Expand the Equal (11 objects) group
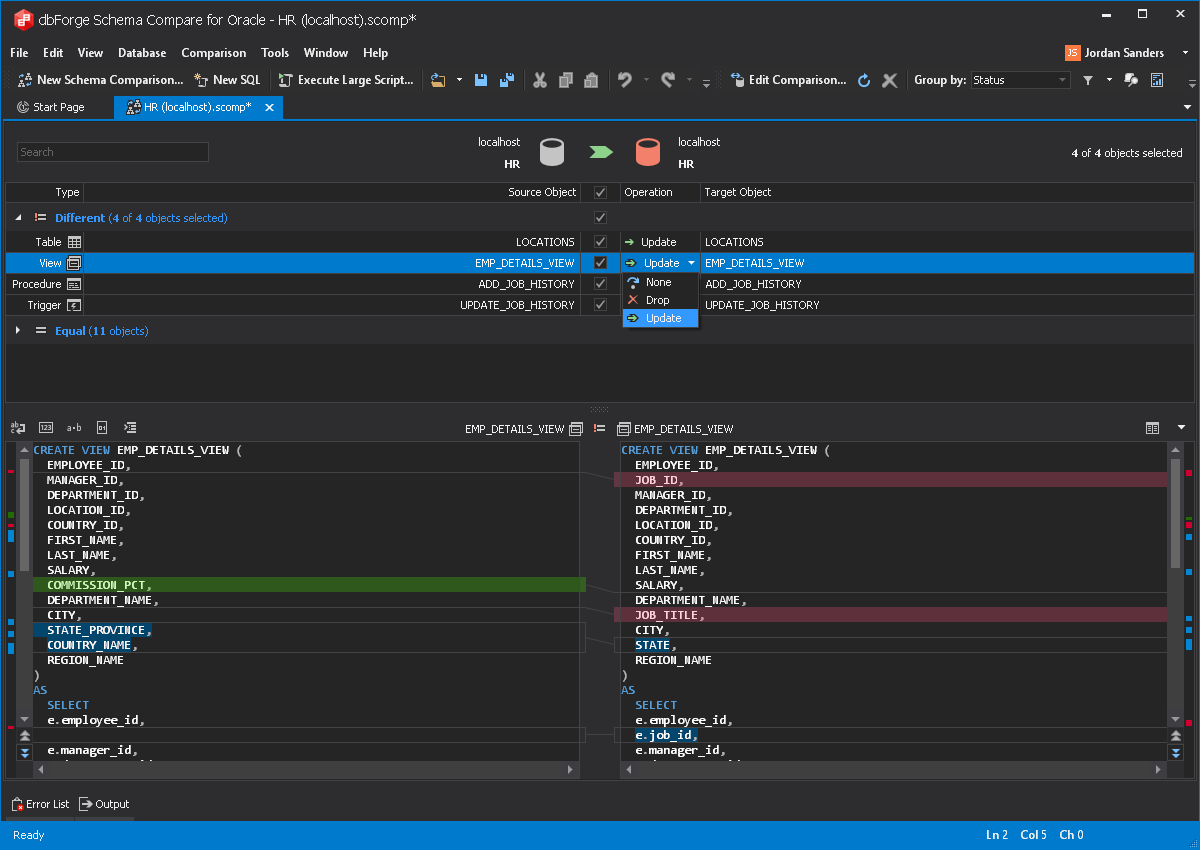 pos(18,331)
